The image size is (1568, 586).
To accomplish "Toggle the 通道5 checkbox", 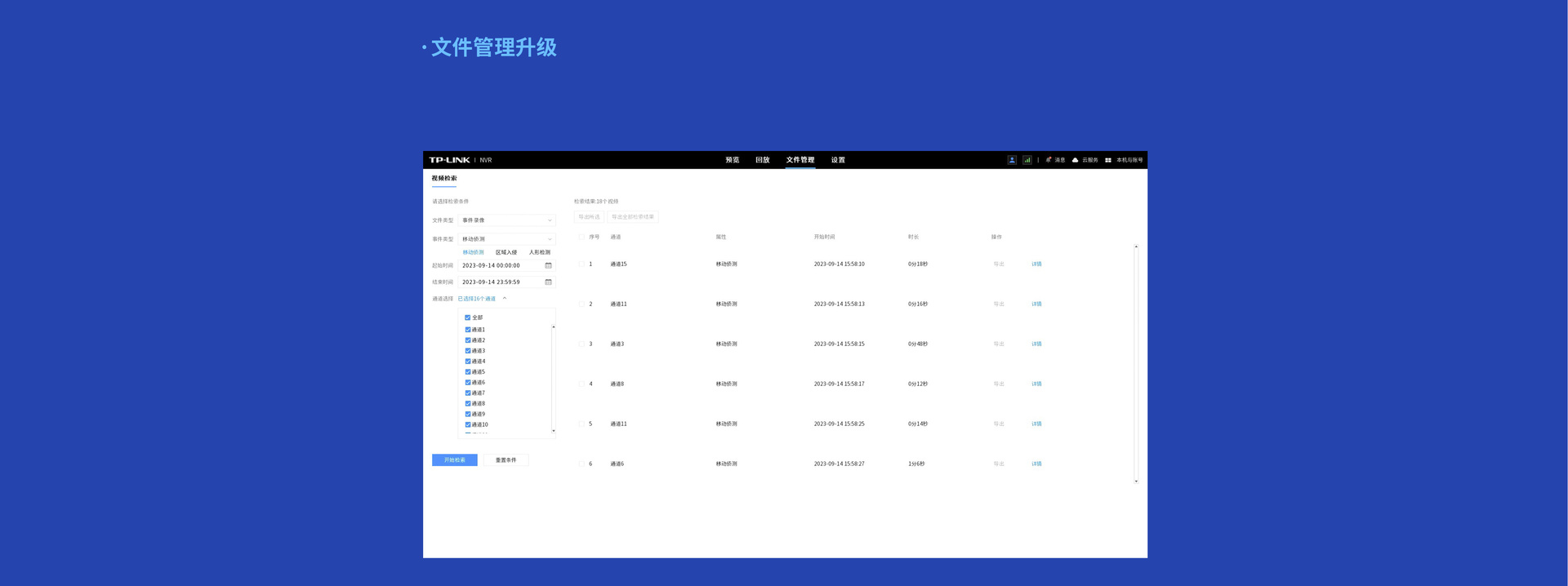I will coord(468,372).
